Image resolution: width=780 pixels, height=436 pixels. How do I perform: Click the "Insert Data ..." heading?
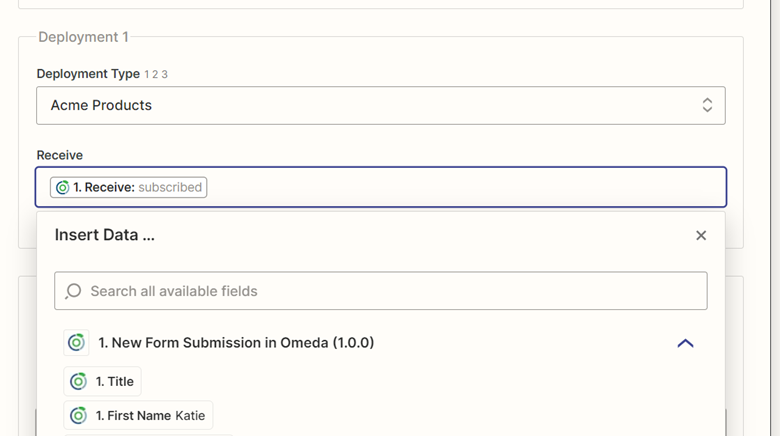click(104, 235)
